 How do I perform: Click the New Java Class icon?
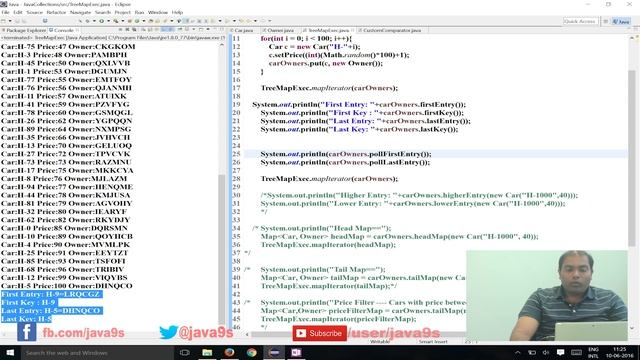(x=137, y=21)
